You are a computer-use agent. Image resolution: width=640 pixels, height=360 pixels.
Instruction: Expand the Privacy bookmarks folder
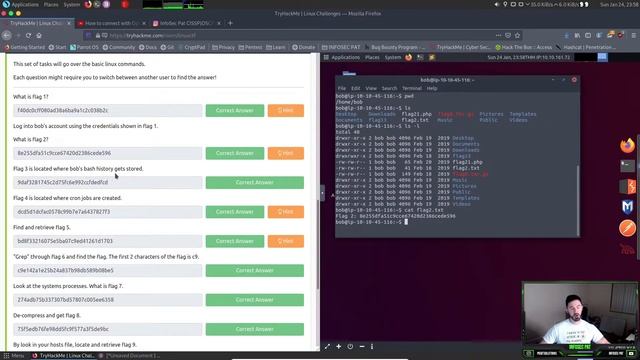[223, 47]
